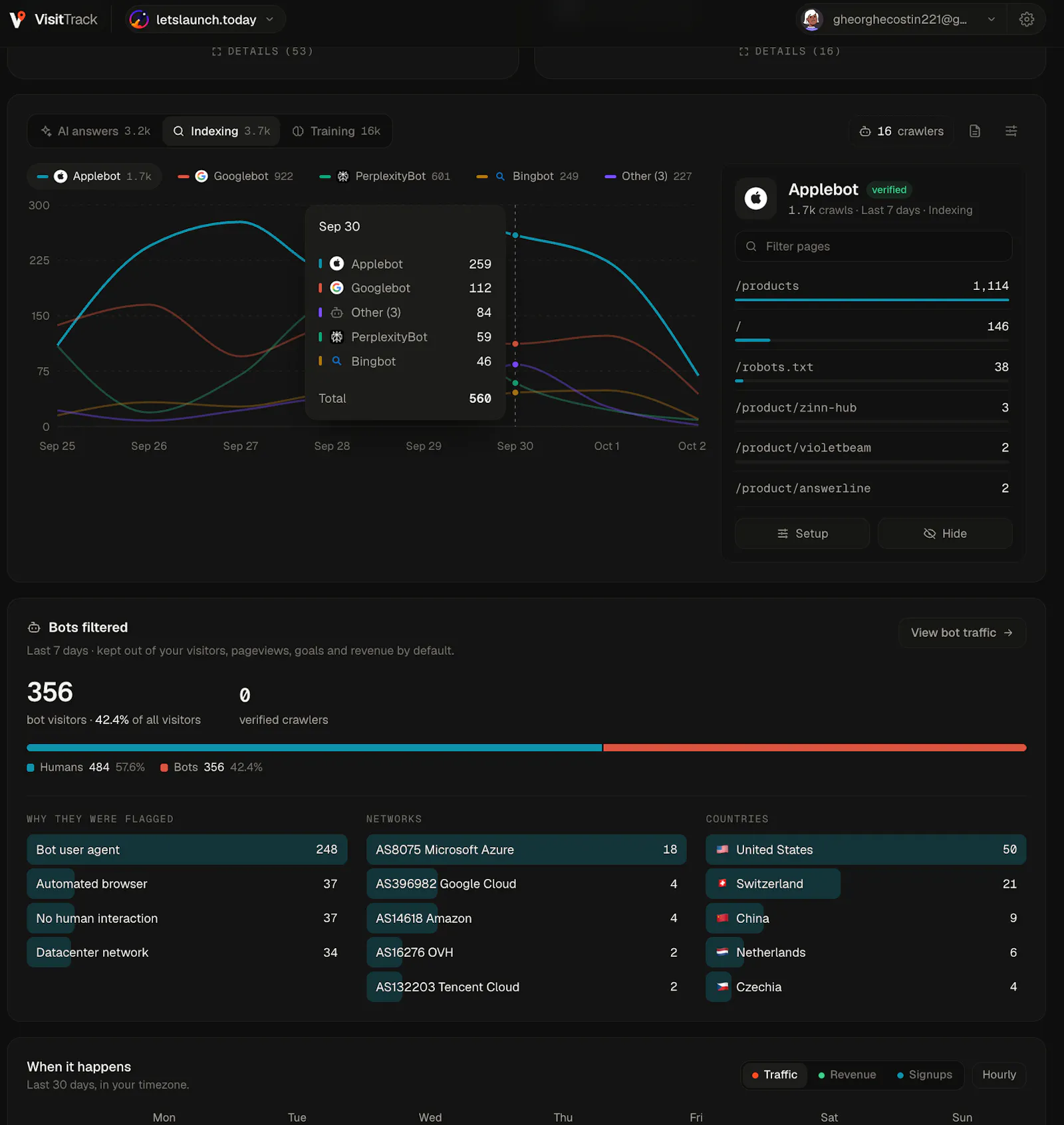Open the chart filter sliders icon
1064x1125 pixels.
[x=1011, y=131]
